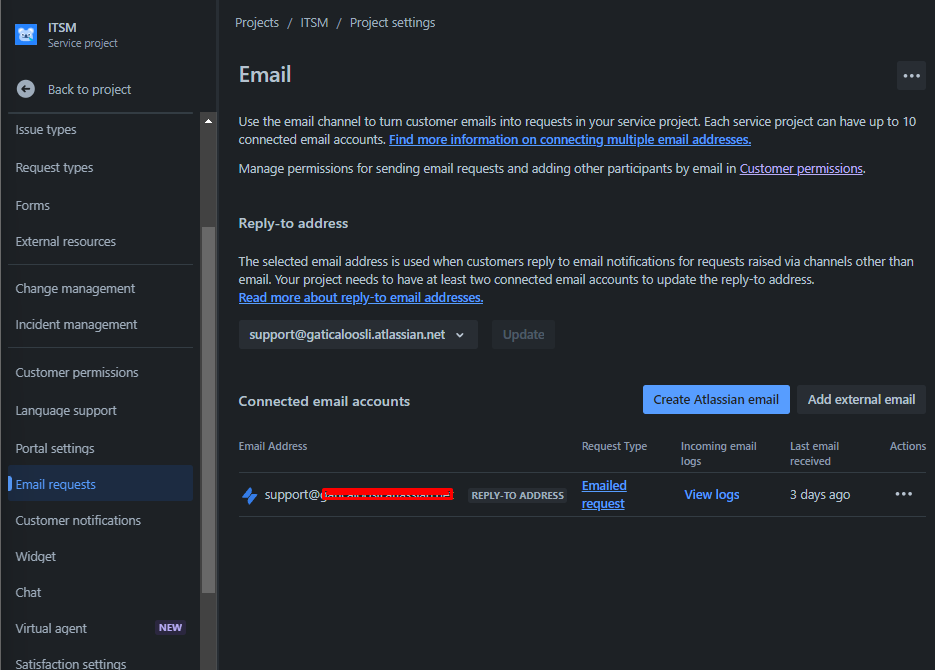Click the Incoming email logs column header
Viewport: 935px width, 670px height.
(719, 454)
